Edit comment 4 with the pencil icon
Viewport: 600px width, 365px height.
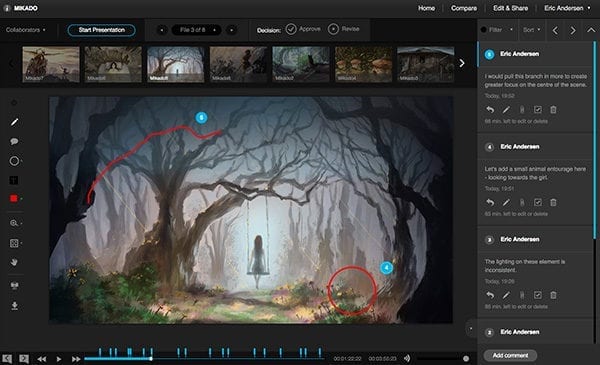pyautogui.click(x=506, y=202)
